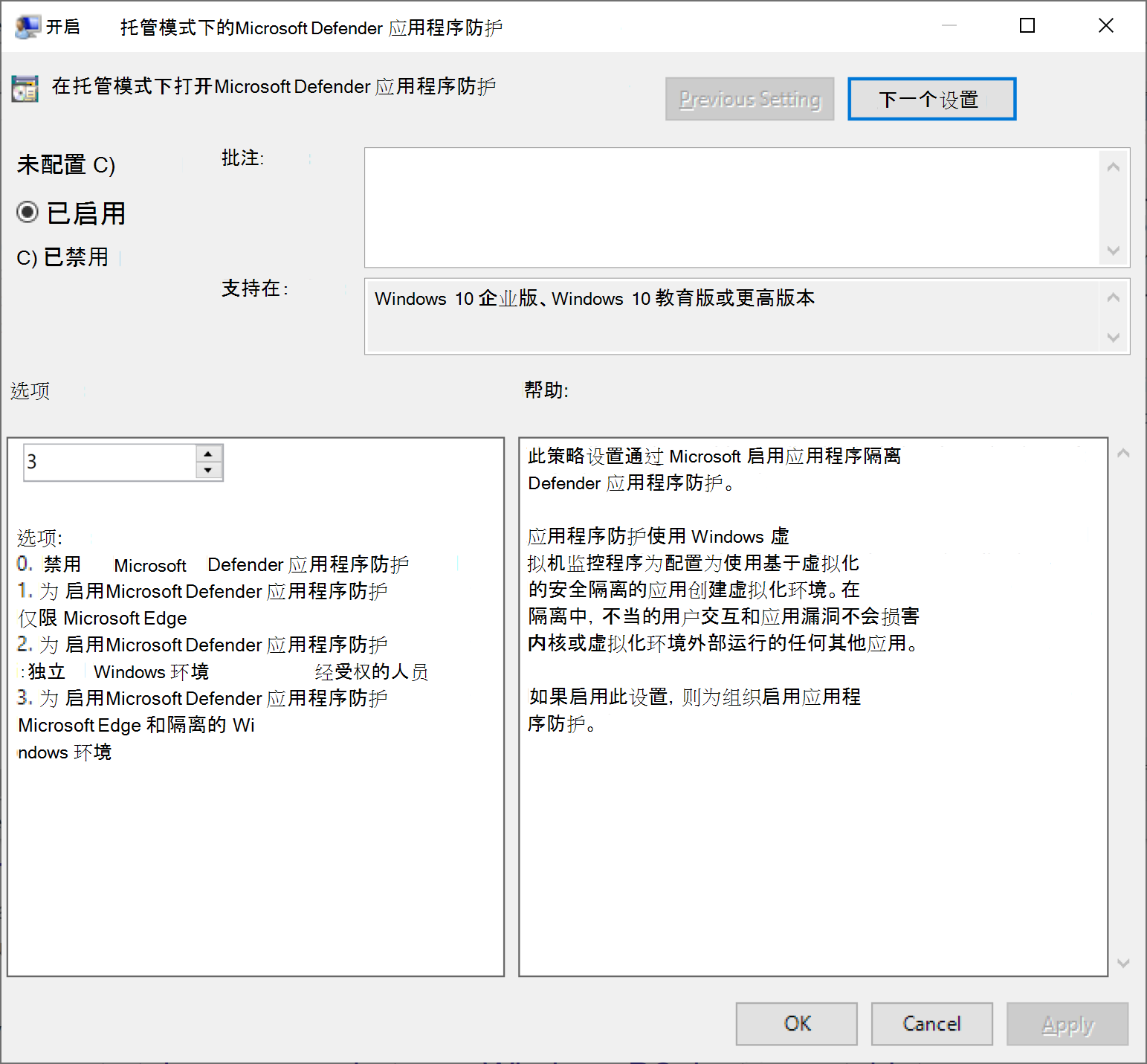This screenshot has width=1147, height=1064.
Task: Click the policy setting icon beside the heading
Action: pyautogui.click(x=25, y=88)
